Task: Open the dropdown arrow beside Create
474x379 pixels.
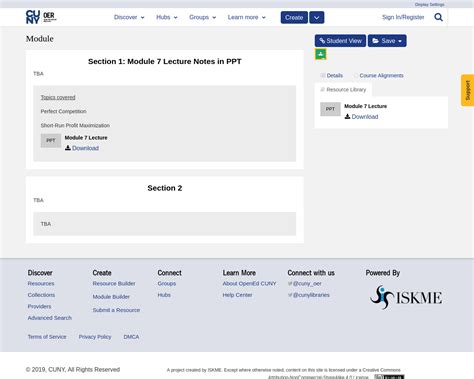Action: tap(317, 17)
